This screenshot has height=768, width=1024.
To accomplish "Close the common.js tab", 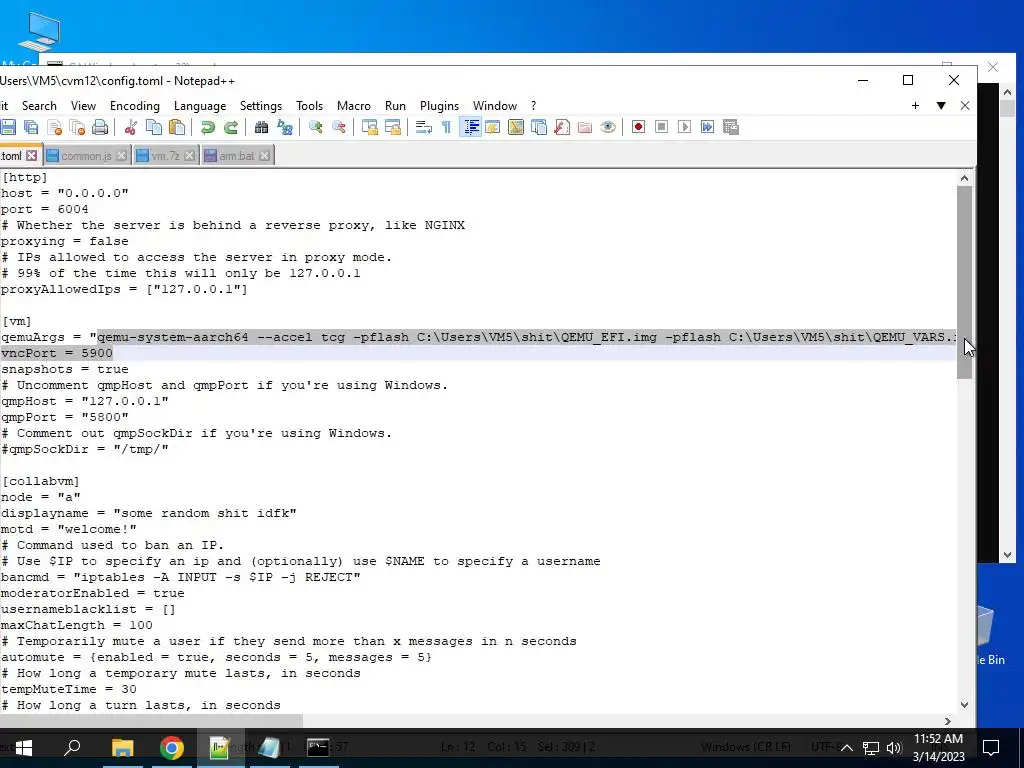I will click(x=121, y=156).
